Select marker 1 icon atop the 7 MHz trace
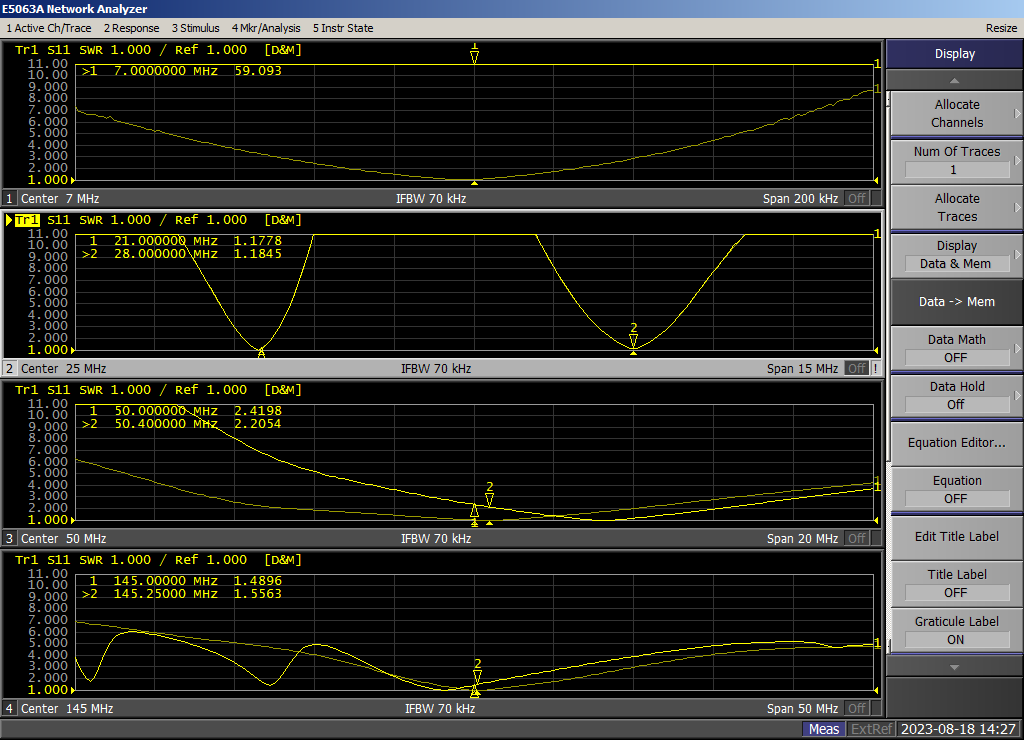The height and width of the screenshot is (740, 1024). tap(474, 53)
